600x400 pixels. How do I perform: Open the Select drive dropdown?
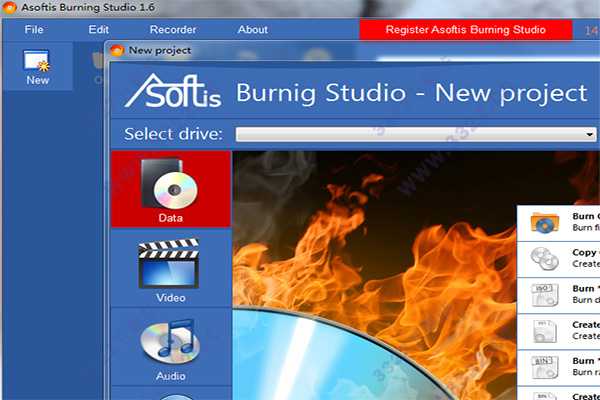pos(416,134)
